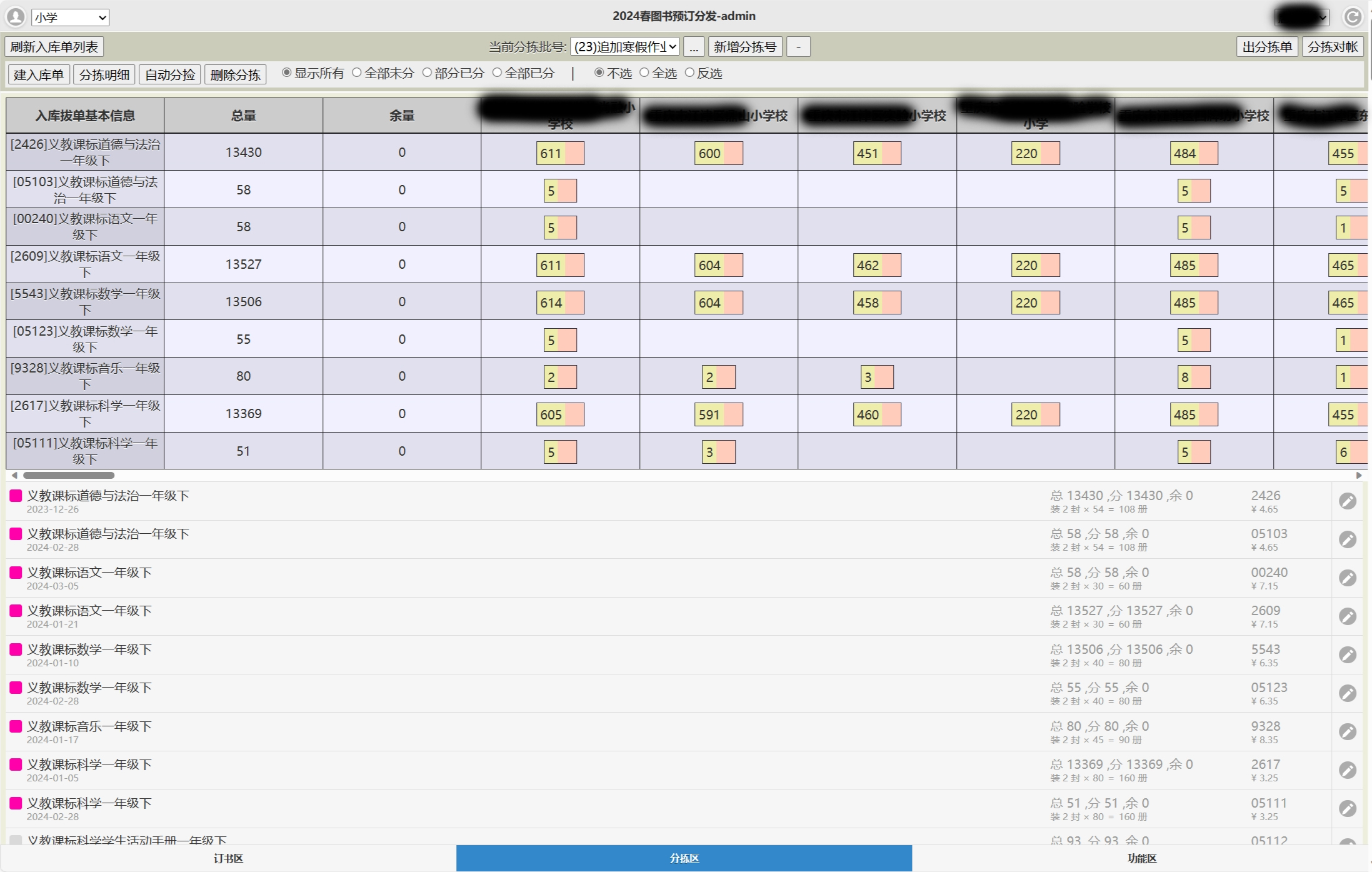Select 全部已分 radio option

click(497, 73)
